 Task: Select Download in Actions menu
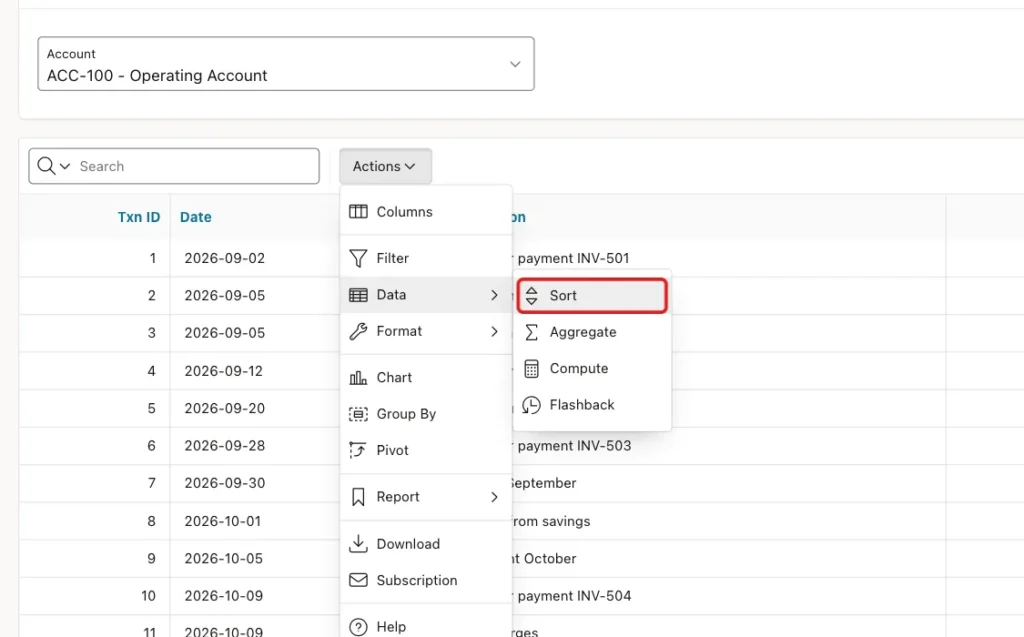(x=426, y=544)
